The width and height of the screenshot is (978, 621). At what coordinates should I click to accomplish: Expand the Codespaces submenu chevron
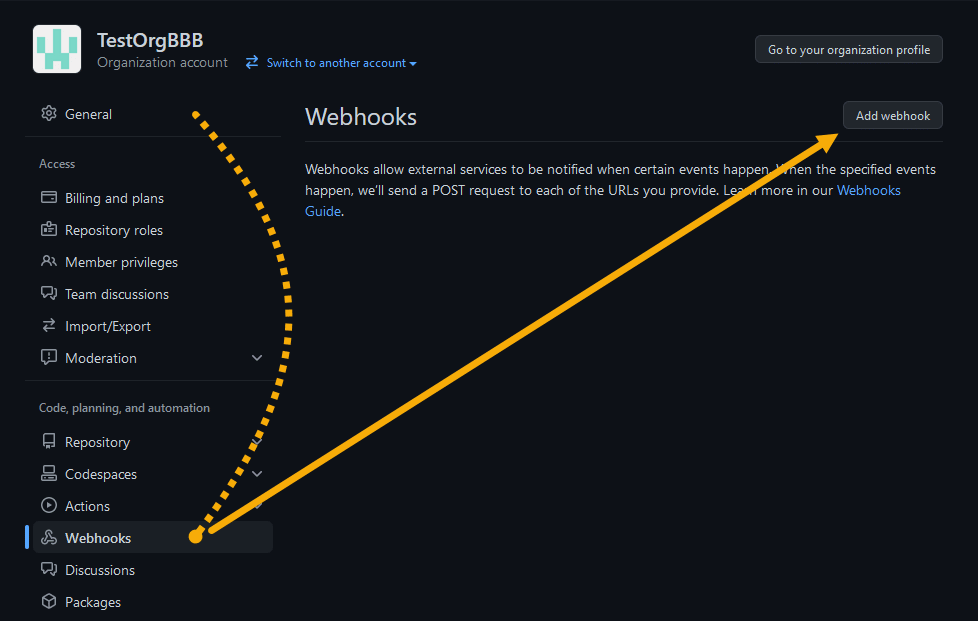point(257,474)
